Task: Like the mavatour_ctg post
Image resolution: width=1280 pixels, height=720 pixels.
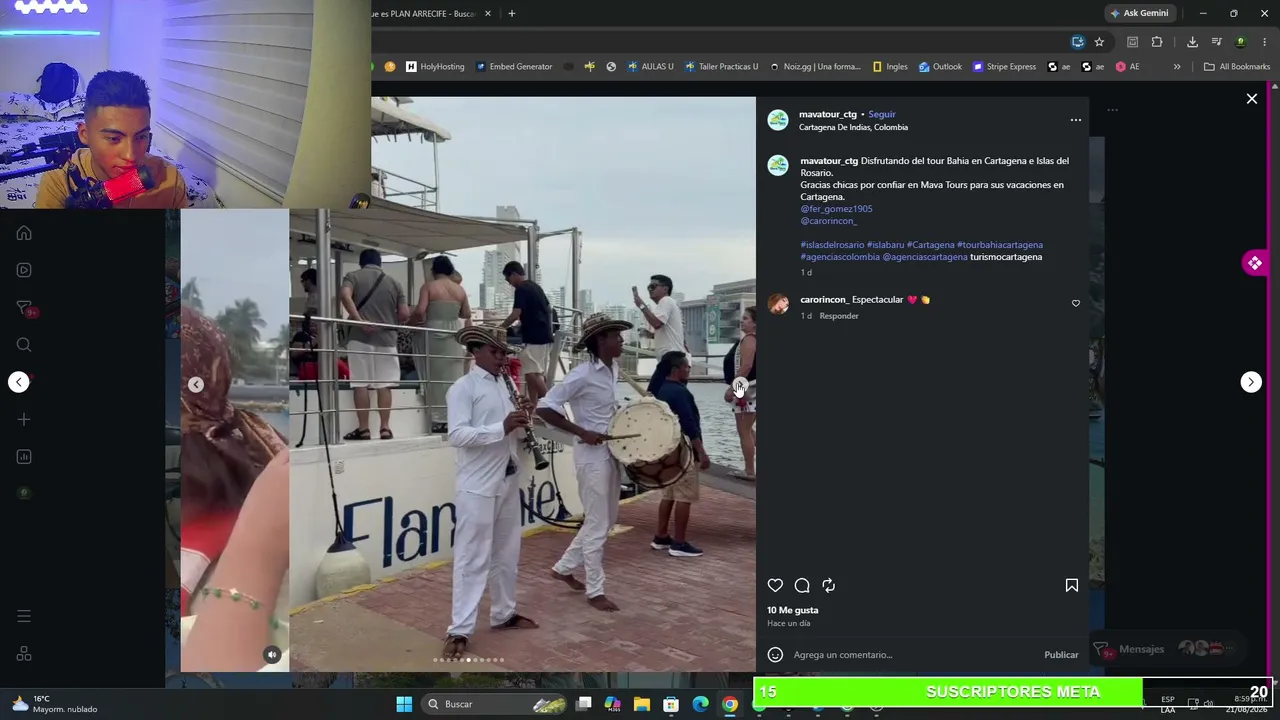Action: tap(775, 586)
